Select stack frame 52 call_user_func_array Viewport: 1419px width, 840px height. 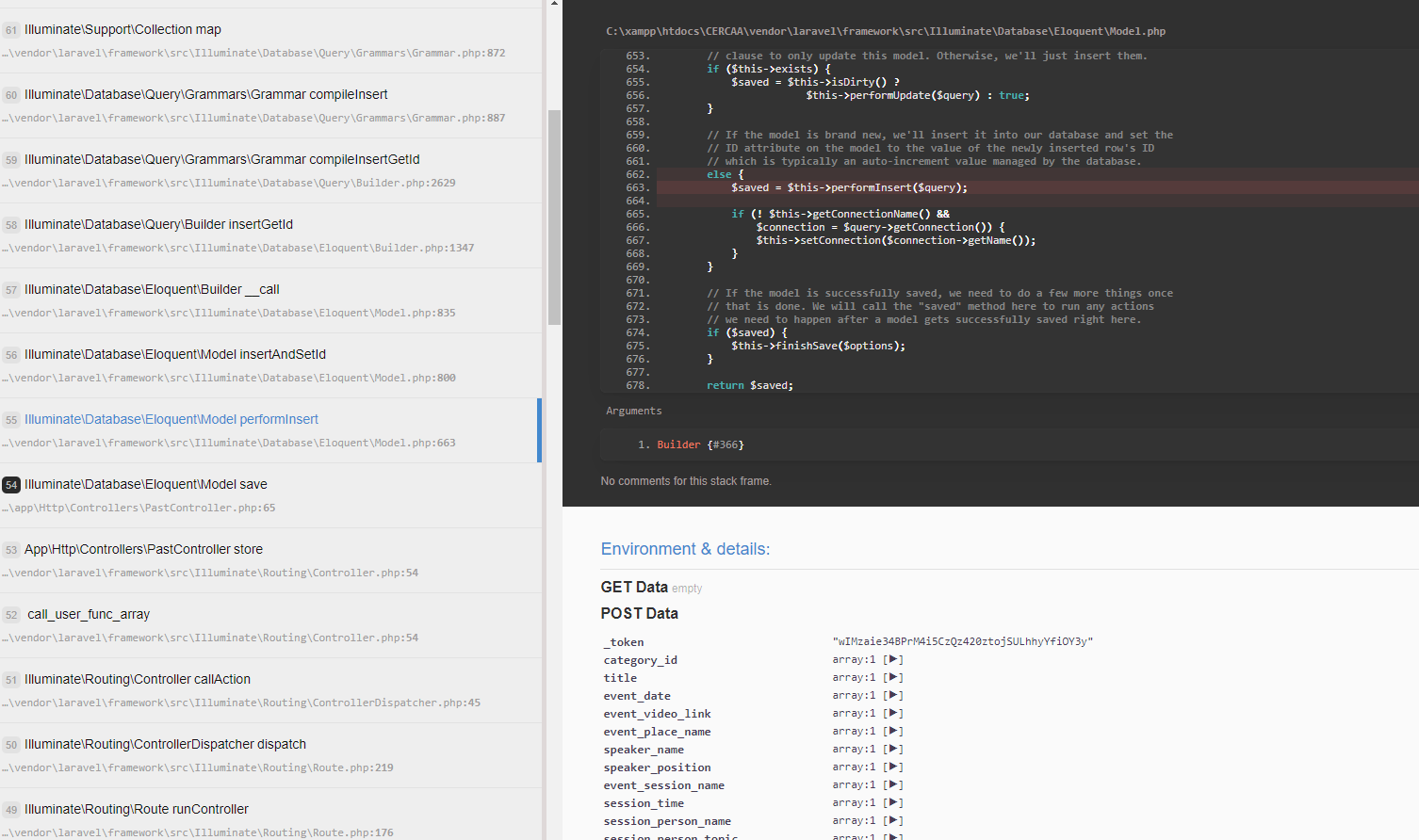pyautogui.click(x=270, y=625)
